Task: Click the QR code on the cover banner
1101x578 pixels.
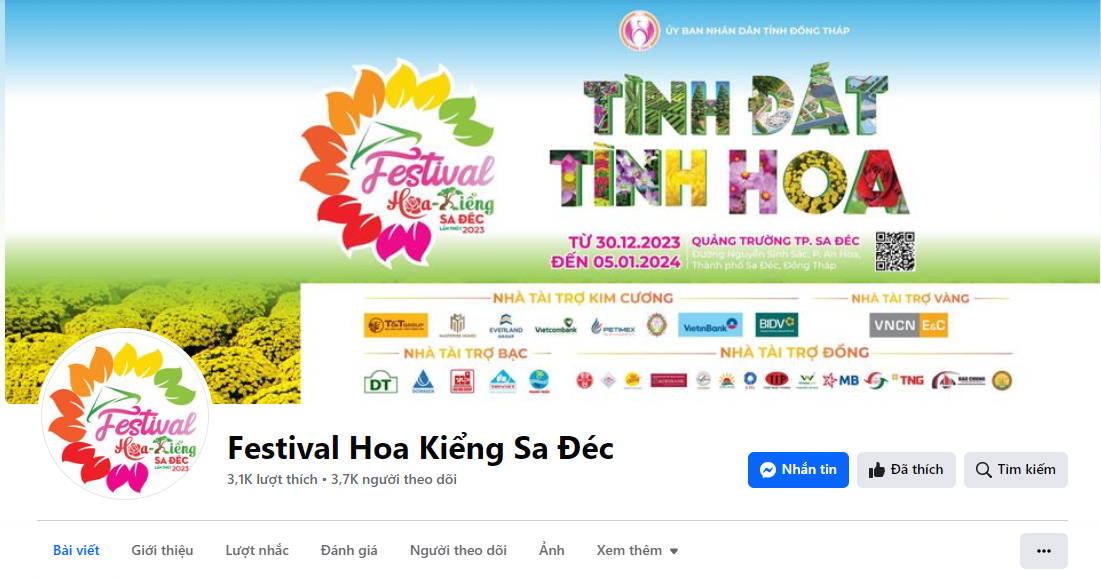Action: 895,251
